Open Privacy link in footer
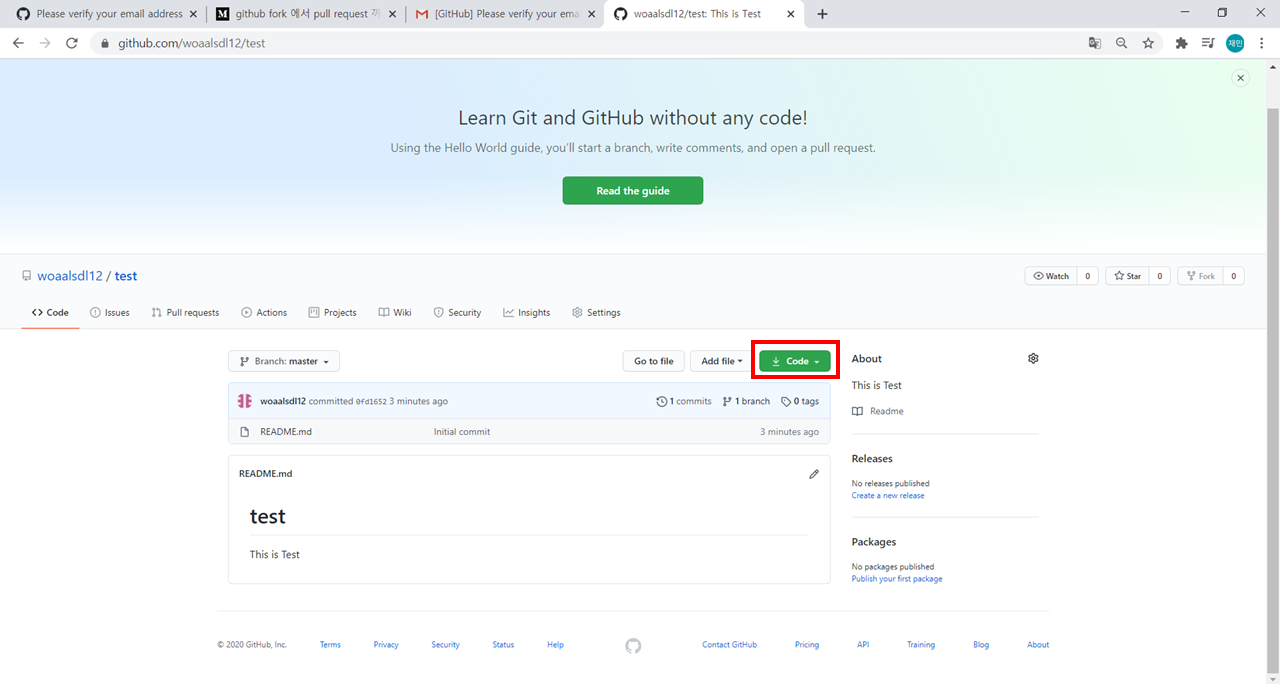1280x684 pixels. point(386,645)
